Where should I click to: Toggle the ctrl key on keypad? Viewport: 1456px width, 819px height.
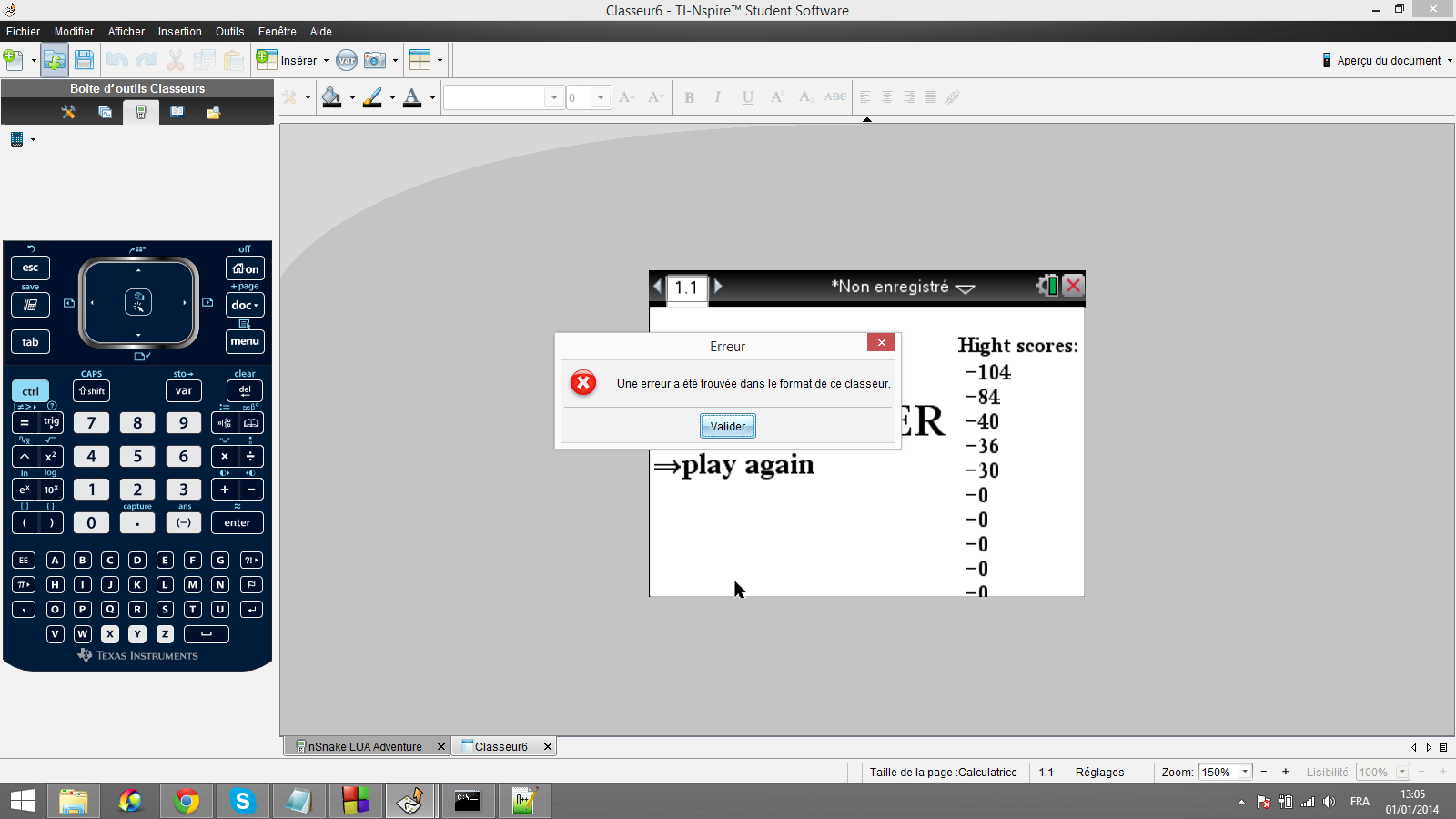[30, 391]
